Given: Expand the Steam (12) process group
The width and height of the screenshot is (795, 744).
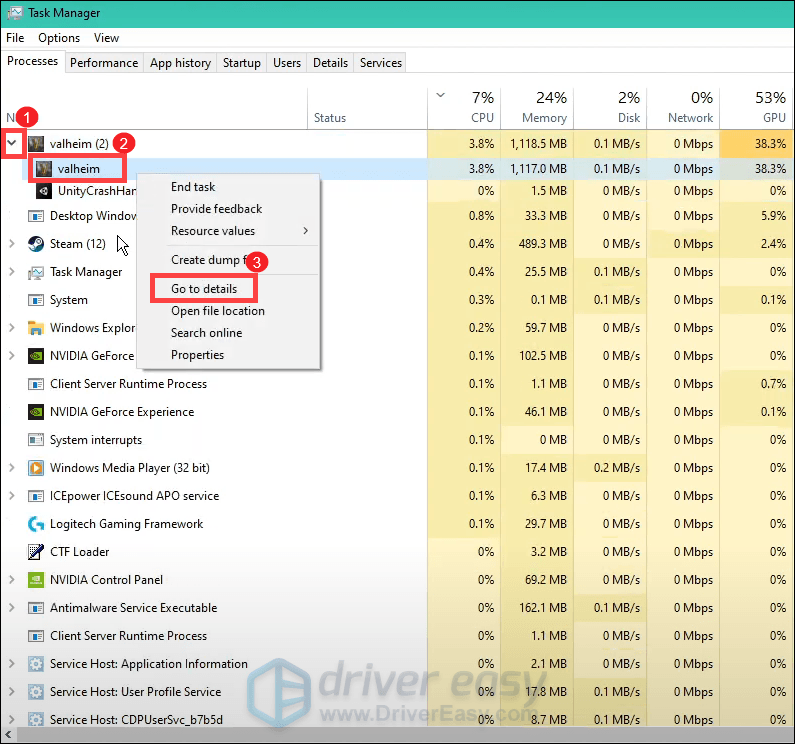Looking at the screenshot, I should (12, 244).
